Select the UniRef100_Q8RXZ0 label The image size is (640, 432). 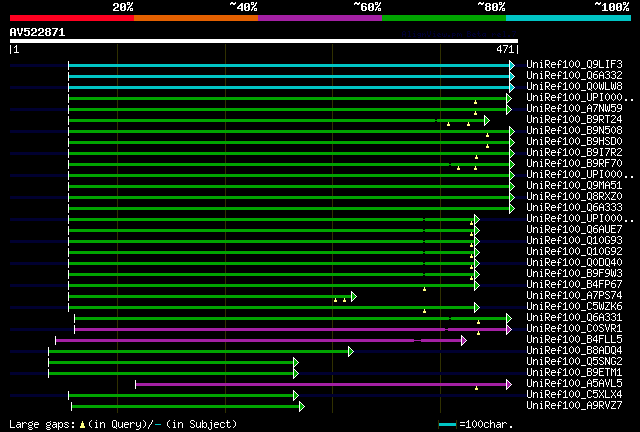(x=574, y=197)
